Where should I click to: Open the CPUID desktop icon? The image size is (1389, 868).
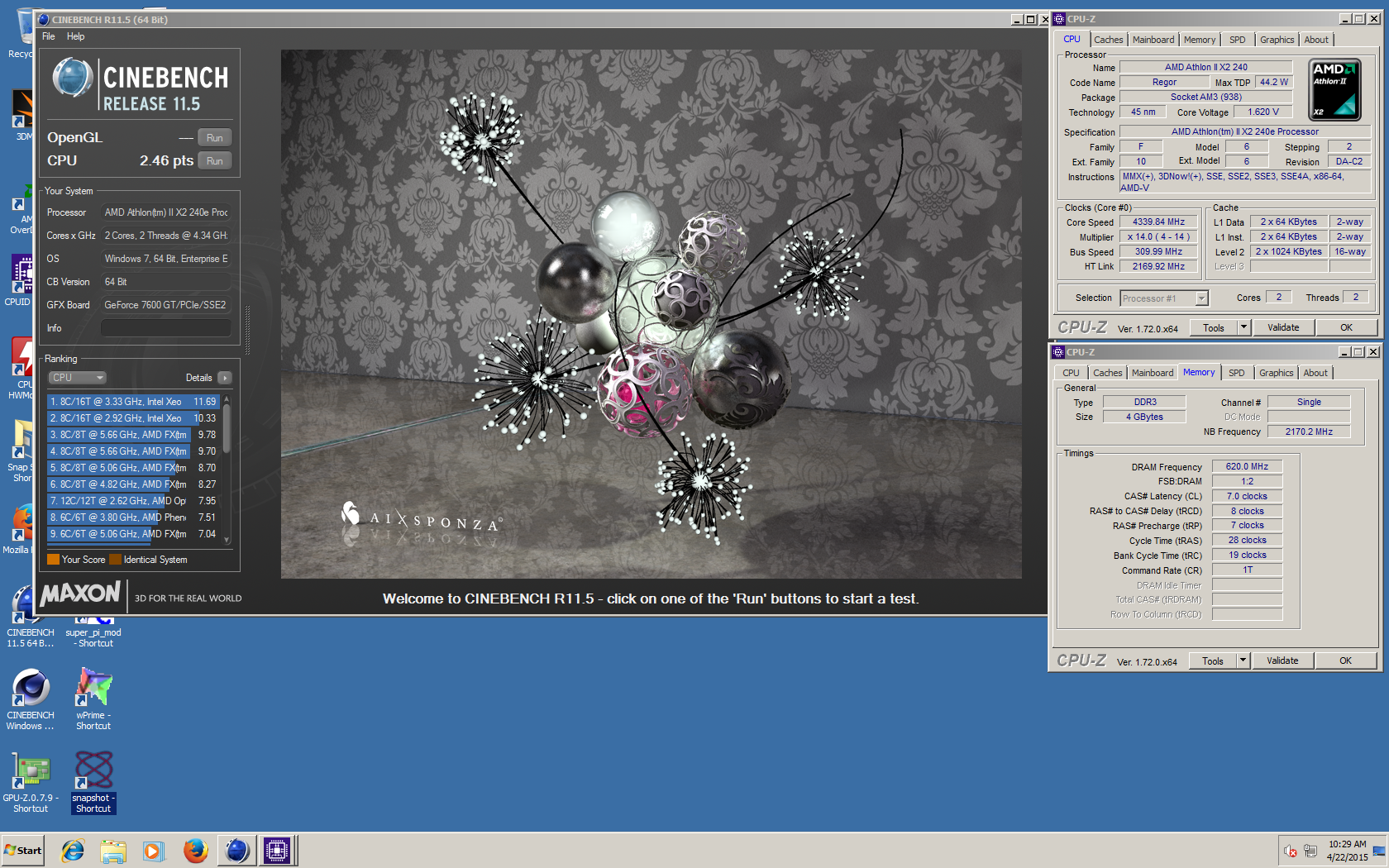coord(20,281)
